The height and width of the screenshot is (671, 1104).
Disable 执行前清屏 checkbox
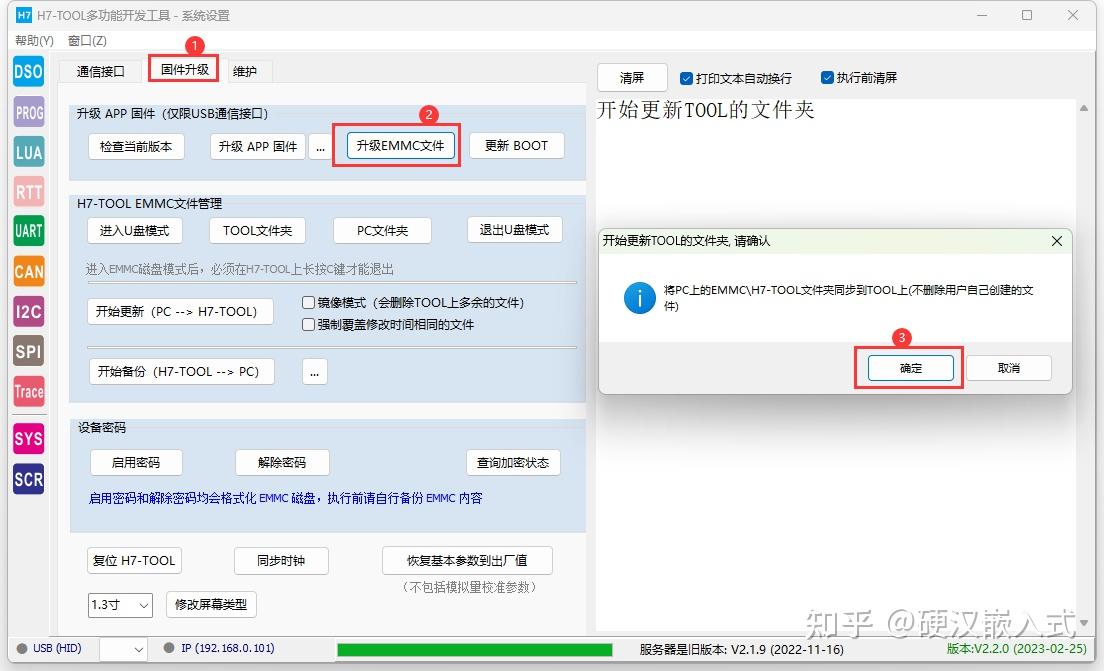(827, 78)
